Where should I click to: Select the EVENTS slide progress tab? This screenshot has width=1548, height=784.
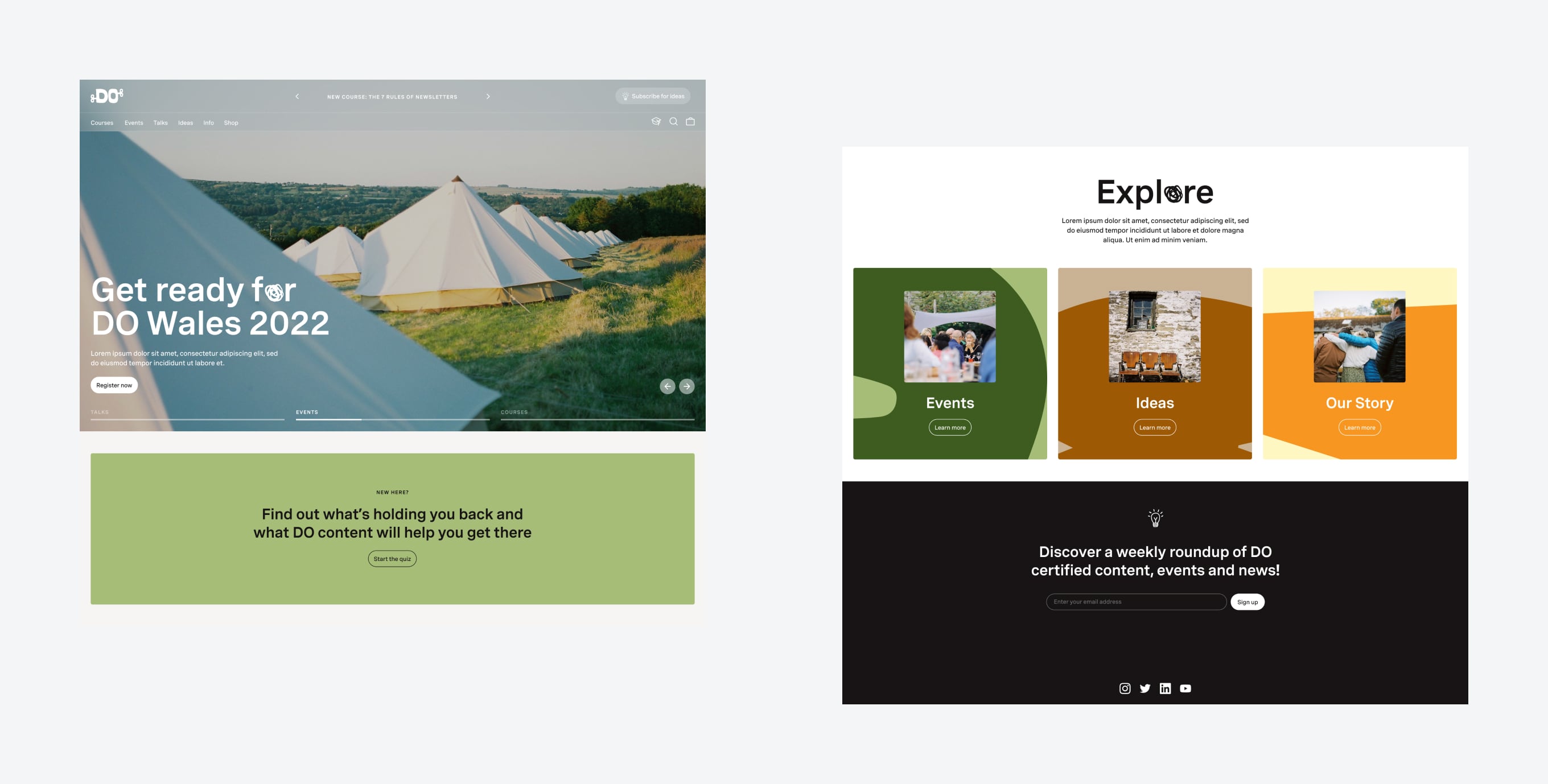(x=393, y=415)
